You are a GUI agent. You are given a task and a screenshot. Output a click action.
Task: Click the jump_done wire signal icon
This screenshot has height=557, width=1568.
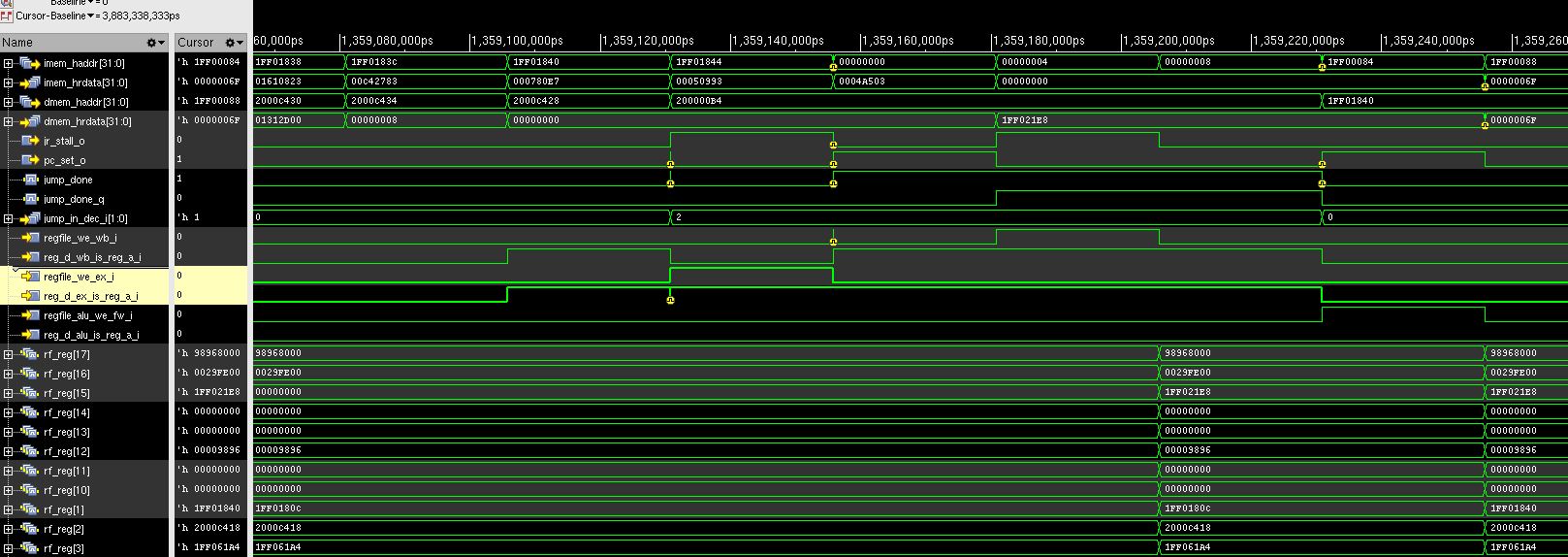30,180
